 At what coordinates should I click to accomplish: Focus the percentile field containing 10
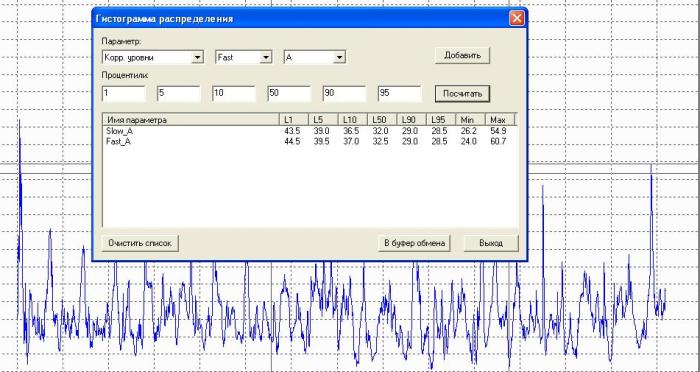pyautogui.click(x=234, y=94)
